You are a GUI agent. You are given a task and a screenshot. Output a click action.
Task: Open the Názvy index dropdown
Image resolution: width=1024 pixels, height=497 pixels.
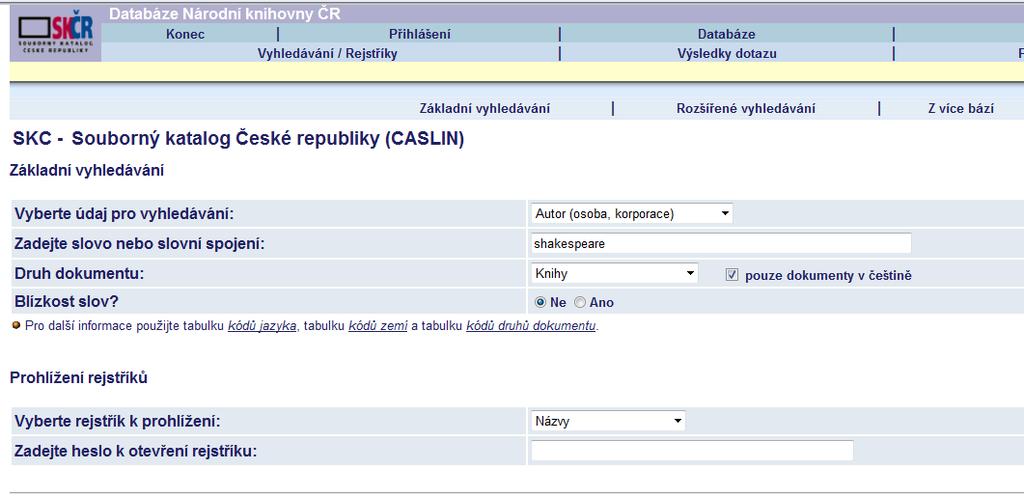tap(608, 421)
